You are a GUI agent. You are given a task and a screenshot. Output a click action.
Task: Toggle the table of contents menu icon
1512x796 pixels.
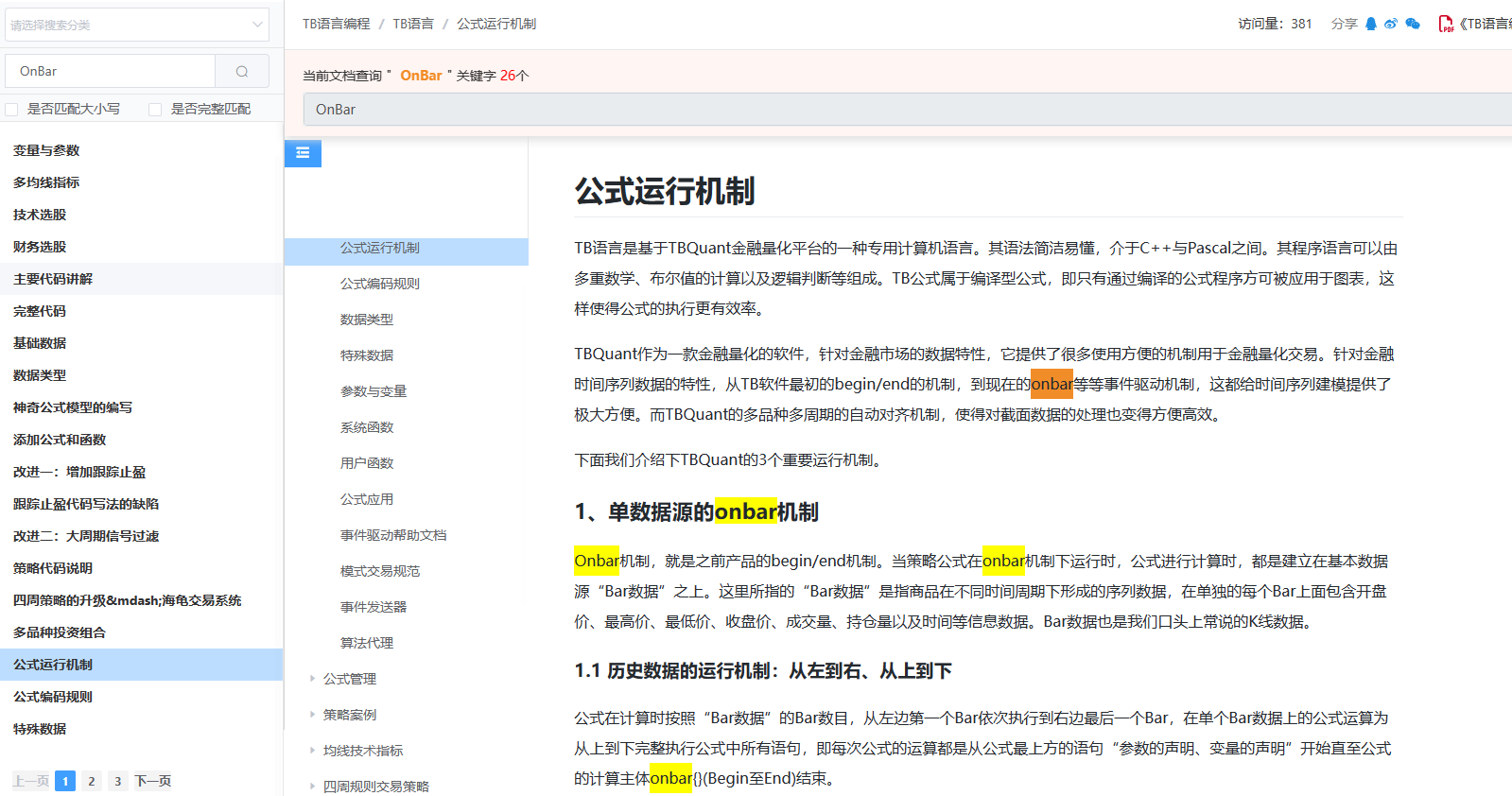303,153
